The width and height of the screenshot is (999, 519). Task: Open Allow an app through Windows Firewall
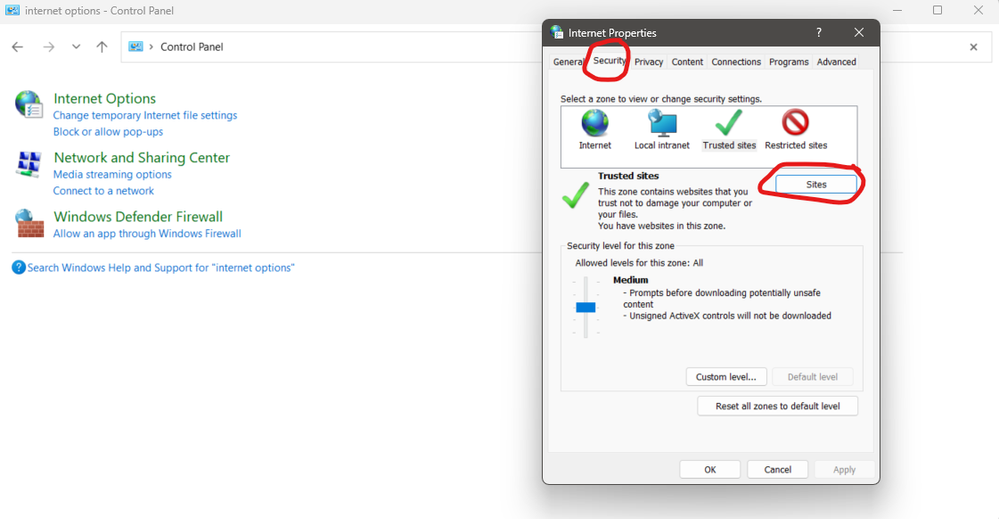(x=147, y=234)
